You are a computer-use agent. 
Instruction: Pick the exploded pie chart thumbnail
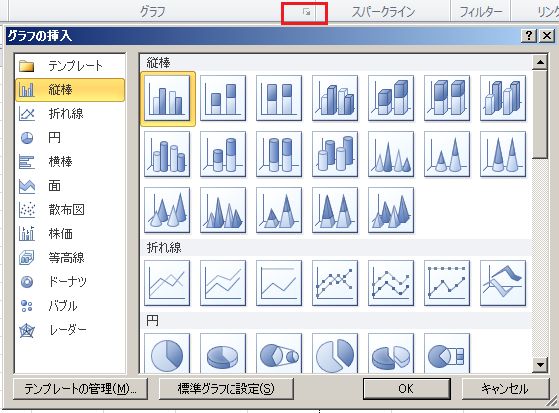335,353
